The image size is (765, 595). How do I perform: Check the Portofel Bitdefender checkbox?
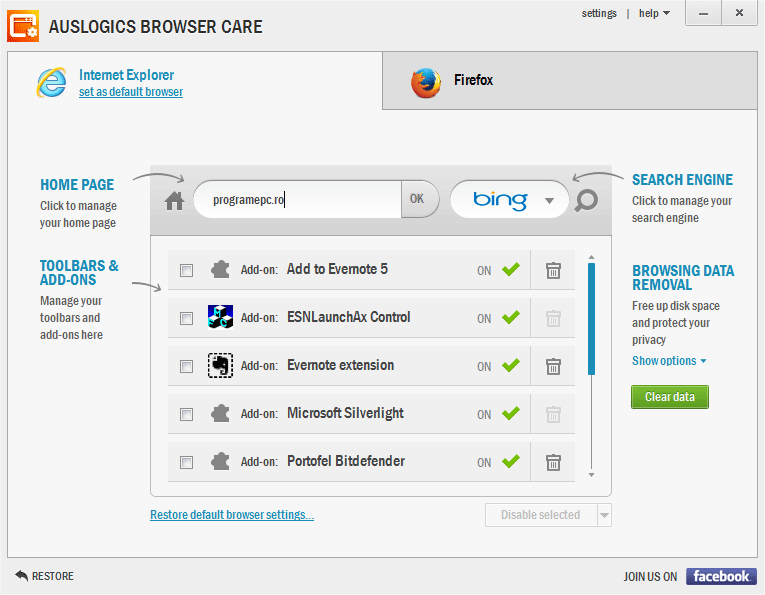click(186, 462)
